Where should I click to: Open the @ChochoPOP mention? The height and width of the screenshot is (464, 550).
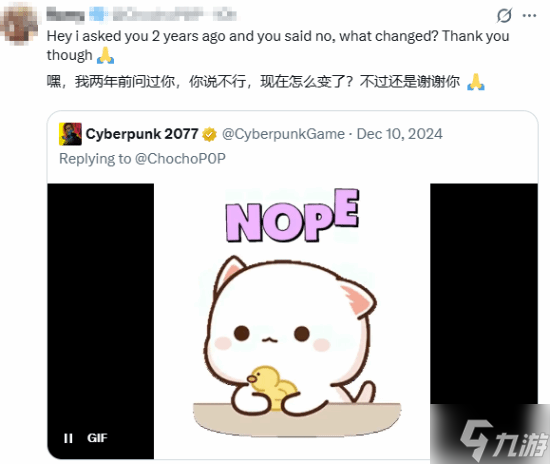[180, 159]
